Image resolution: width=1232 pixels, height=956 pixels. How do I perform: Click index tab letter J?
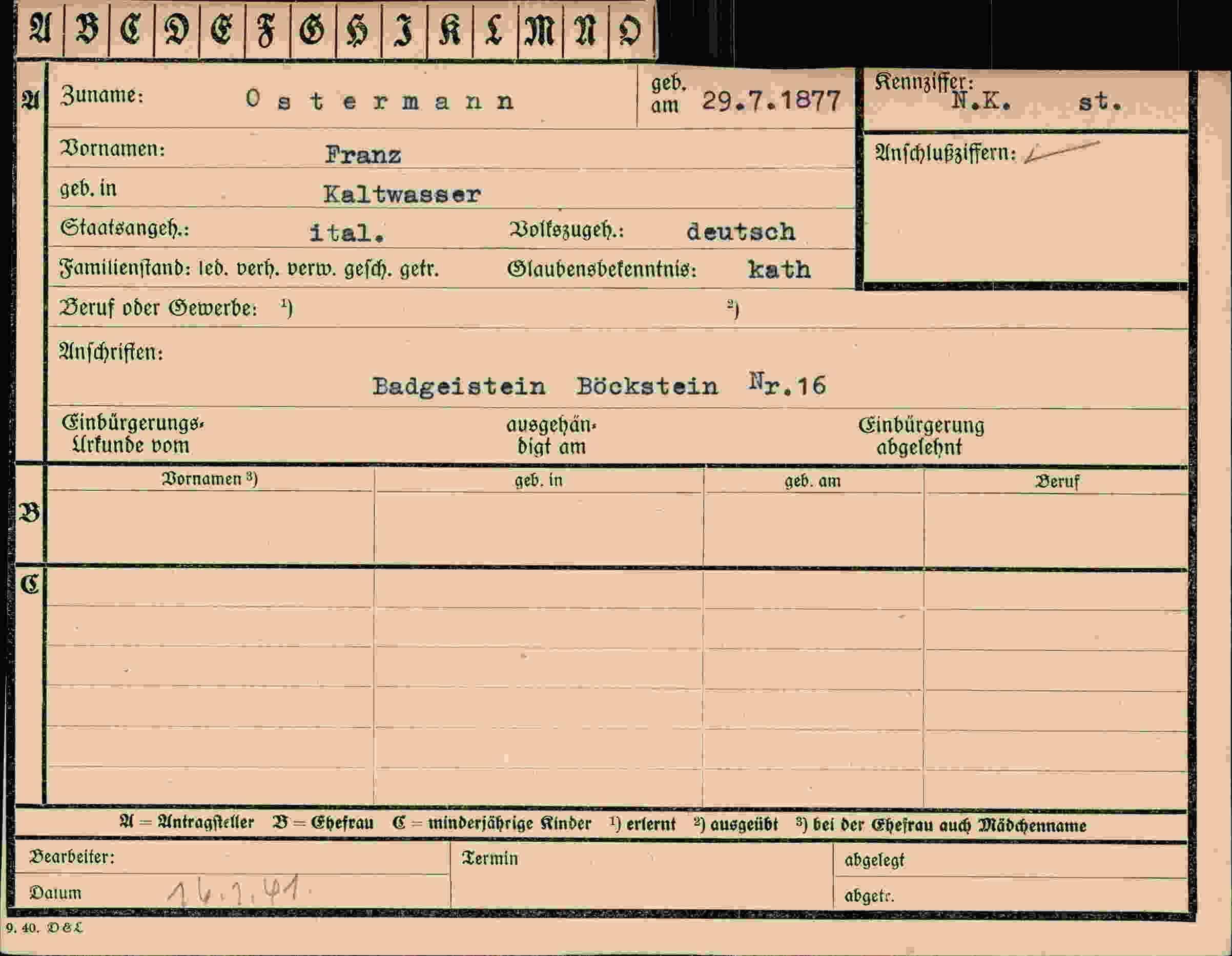coord(404,30)
